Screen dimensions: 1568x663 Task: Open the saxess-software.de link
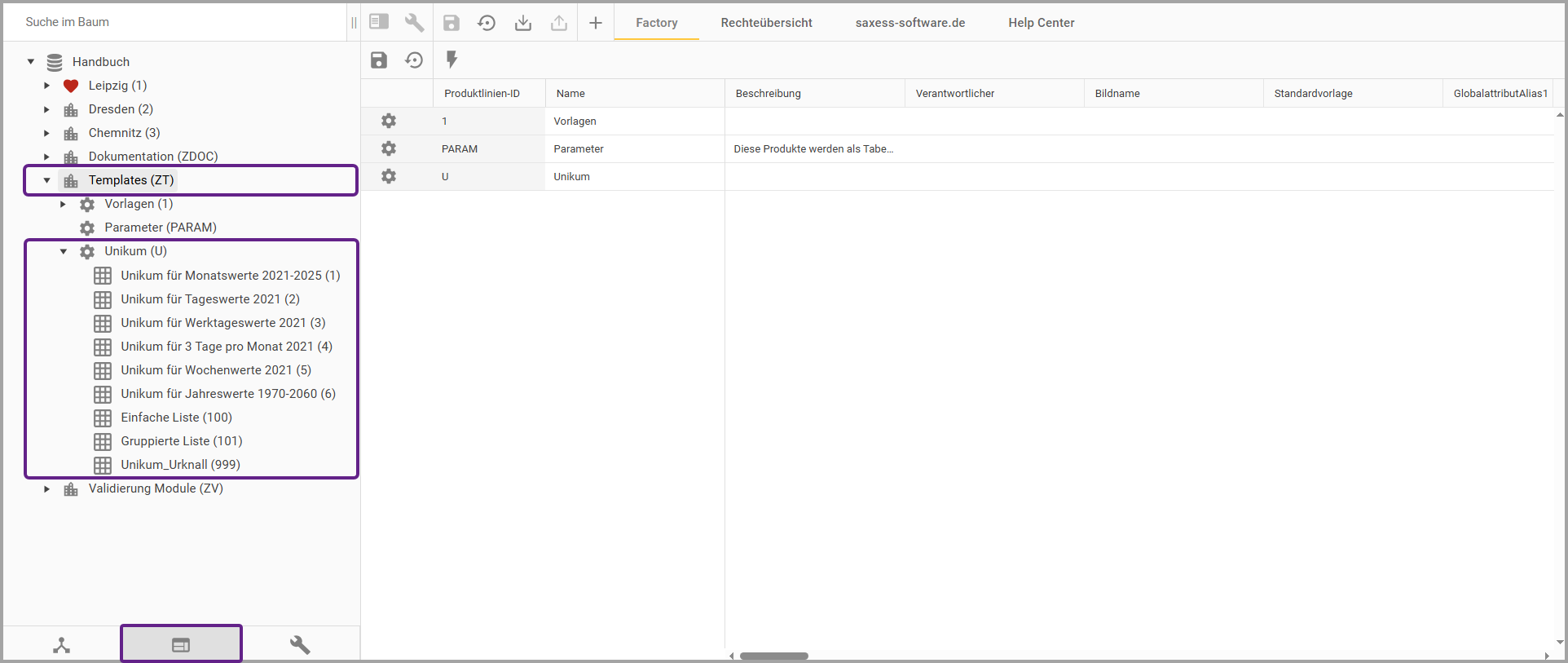click(910, 23)
